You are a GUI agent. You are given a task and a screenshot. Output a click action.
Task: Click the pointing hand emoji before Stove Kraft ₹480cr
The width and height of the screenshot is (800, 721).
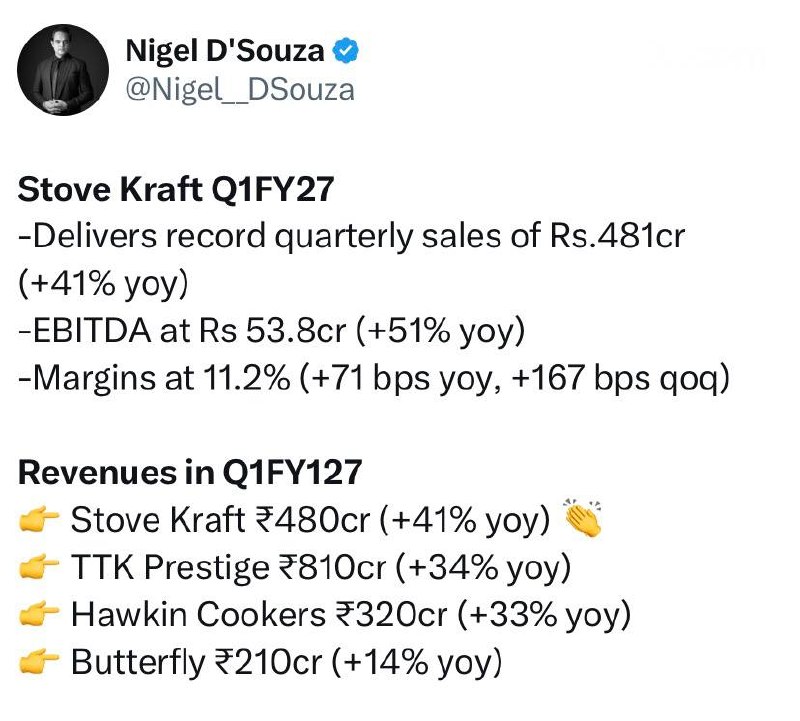click(39, 520)
